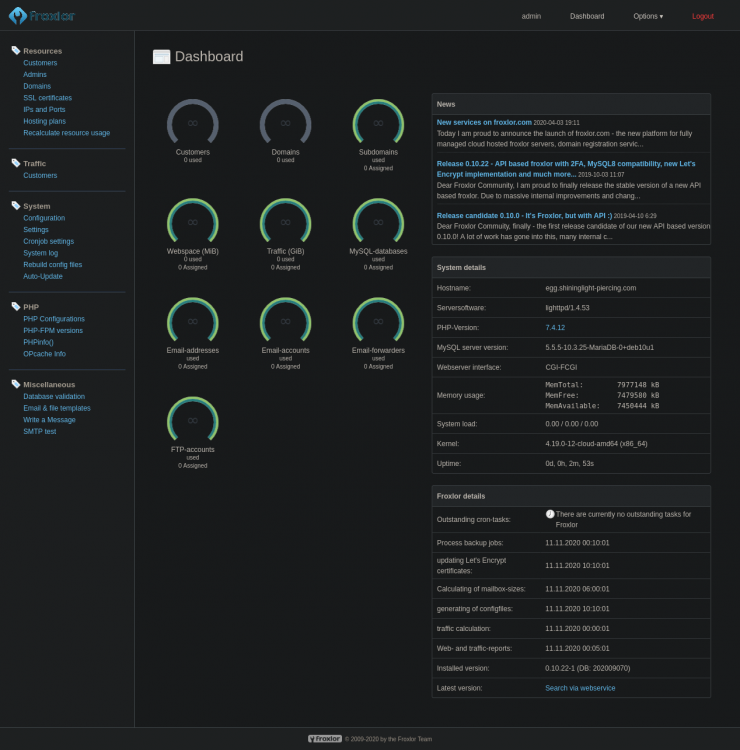Viewport: 740px width, 750px height.
Task: Click the Froxlor logo in header
Action: tap(42, 16)
